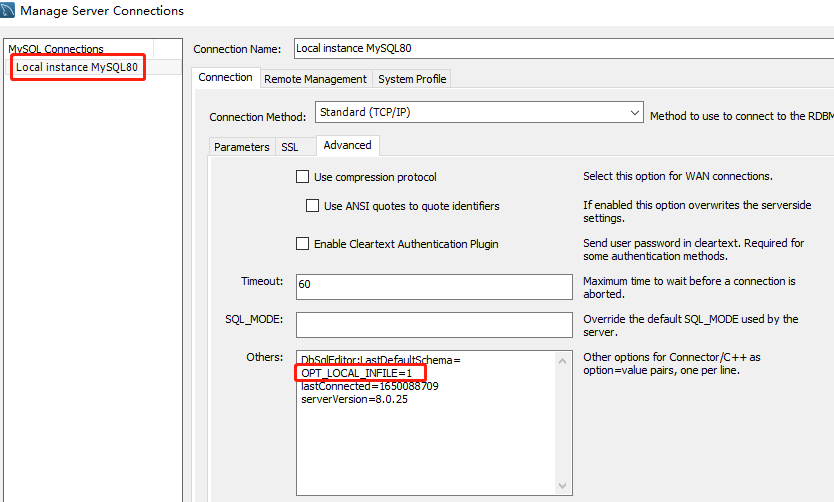Click 'Send user password in cleartext' description

click(x=693, y=249)
